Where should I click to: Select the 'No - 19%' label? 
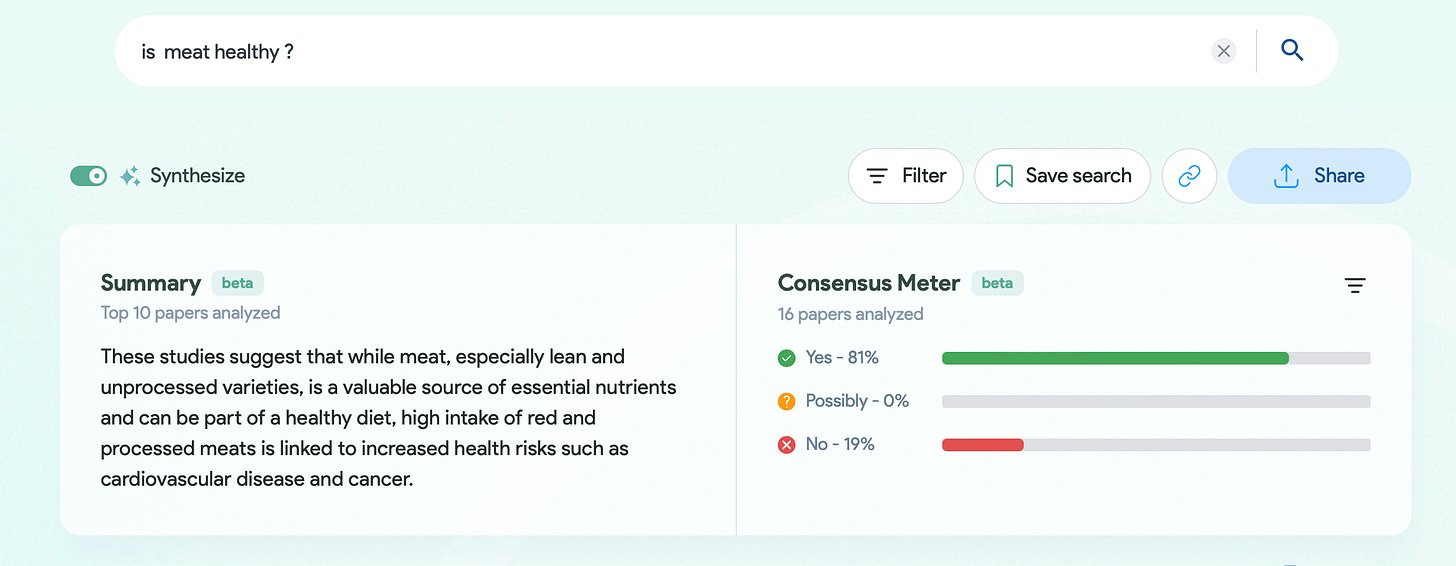tap(840, 444)
